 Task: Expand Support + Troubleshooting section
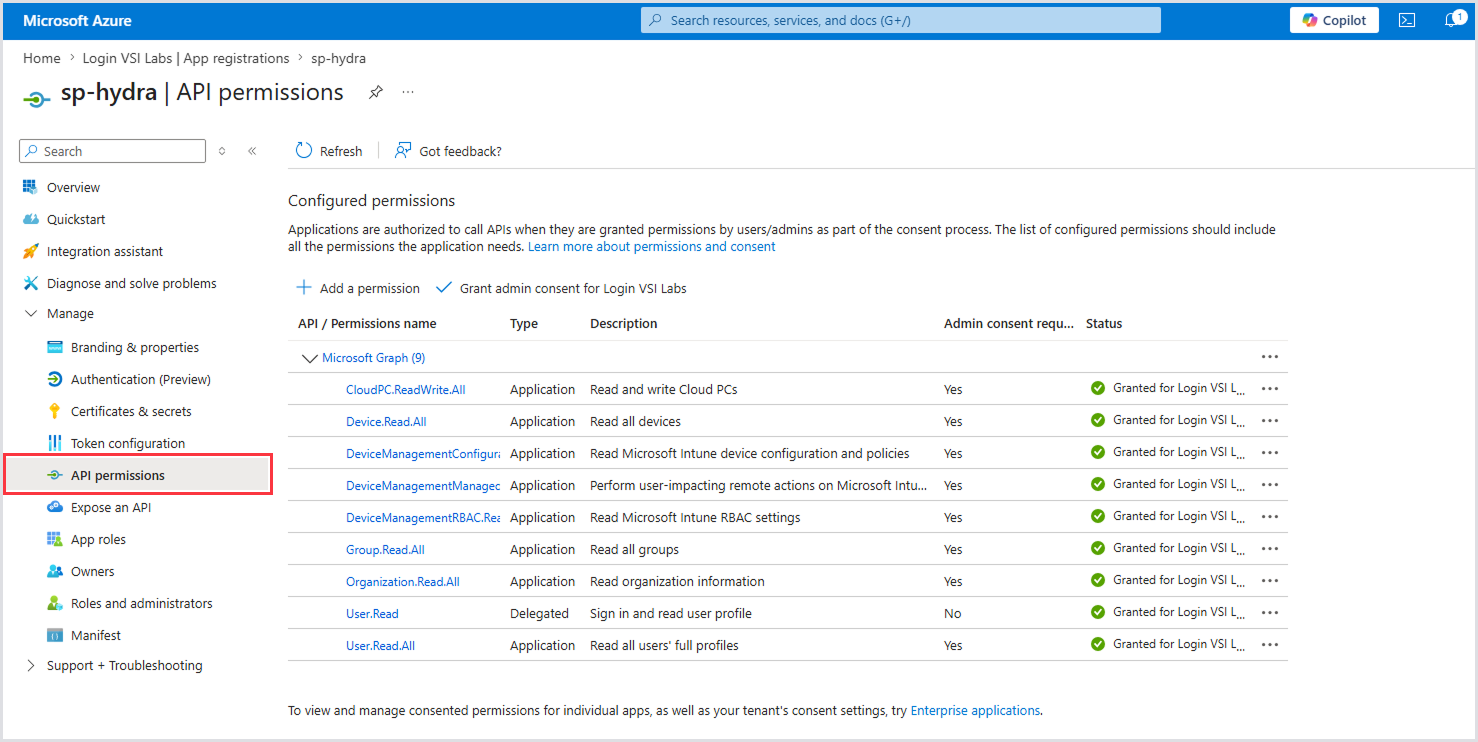click(30, 666)
